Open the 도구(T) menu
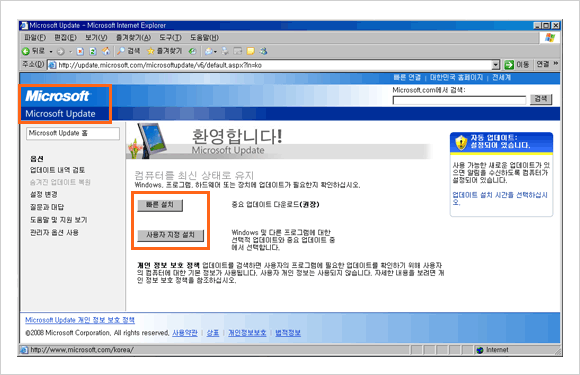Image resolution: width=580 pixels, height=375 pixels. pos(170,37)
